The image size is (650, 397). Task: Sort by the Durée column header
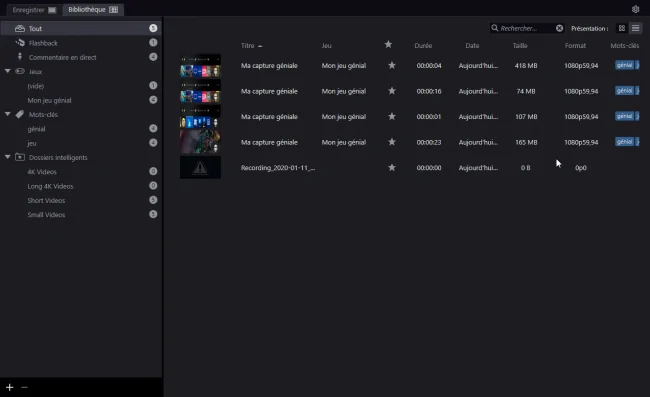tap(423, 46)
